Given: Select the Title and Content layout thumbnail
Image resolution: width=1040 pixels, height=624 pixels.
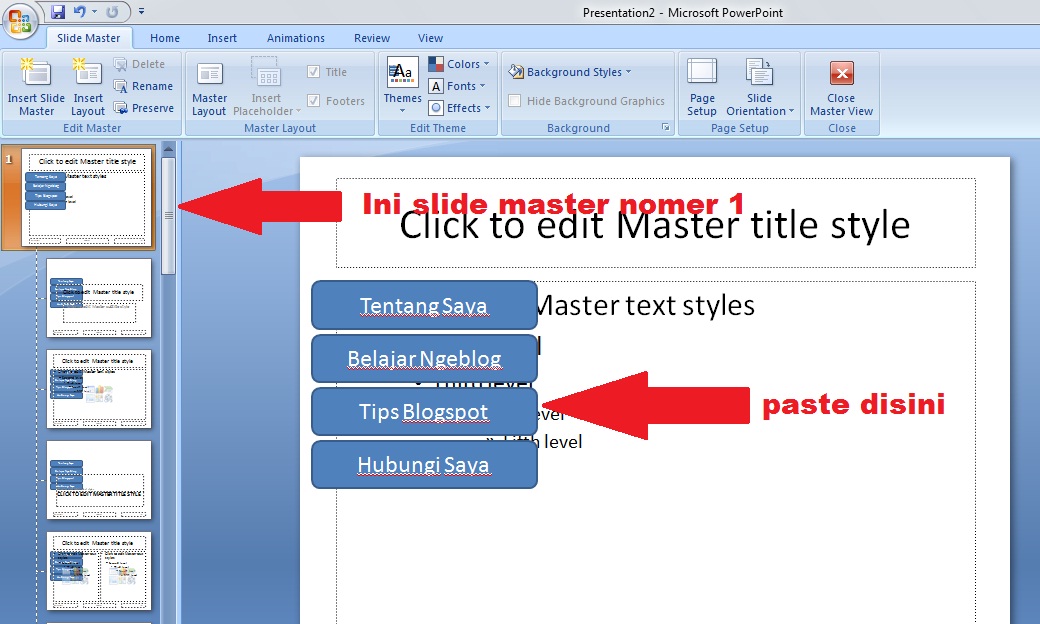Looking at the screenshot, I should pos(99,389).
